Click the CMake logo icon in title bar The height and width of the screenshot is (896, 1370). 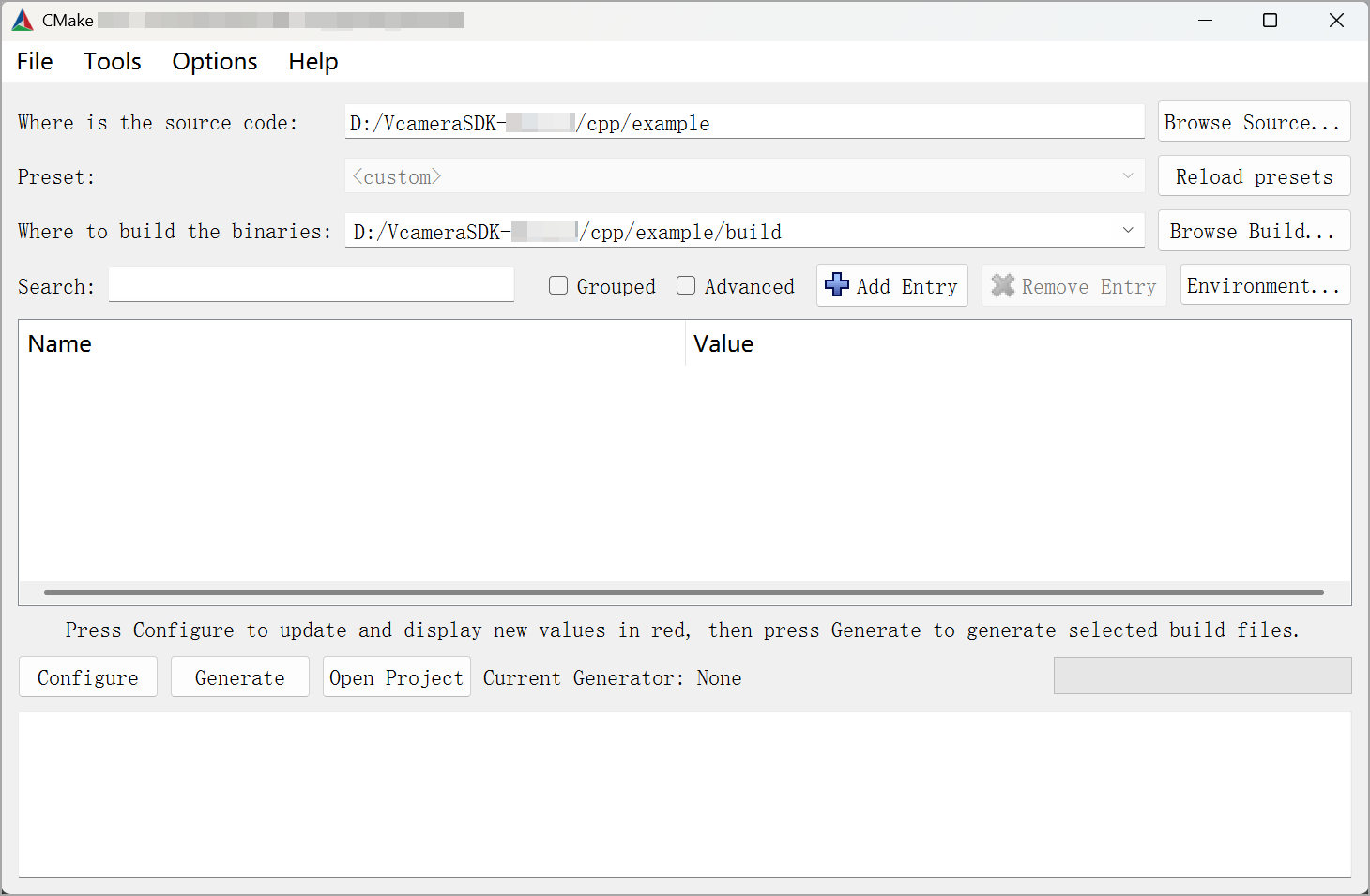tap(23, 21)
